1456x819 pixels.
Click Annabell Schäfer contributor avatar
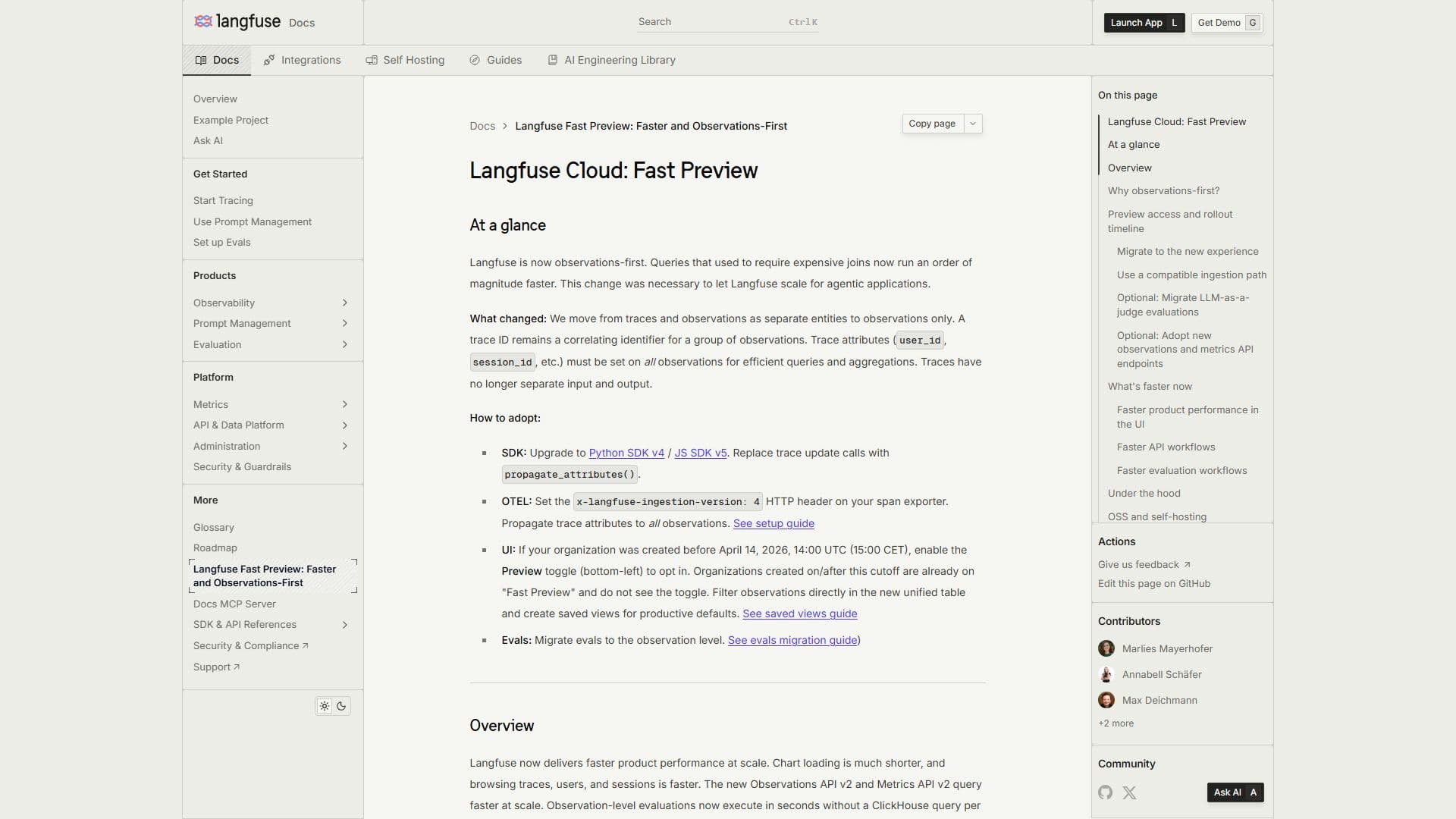pos(1106,674)
